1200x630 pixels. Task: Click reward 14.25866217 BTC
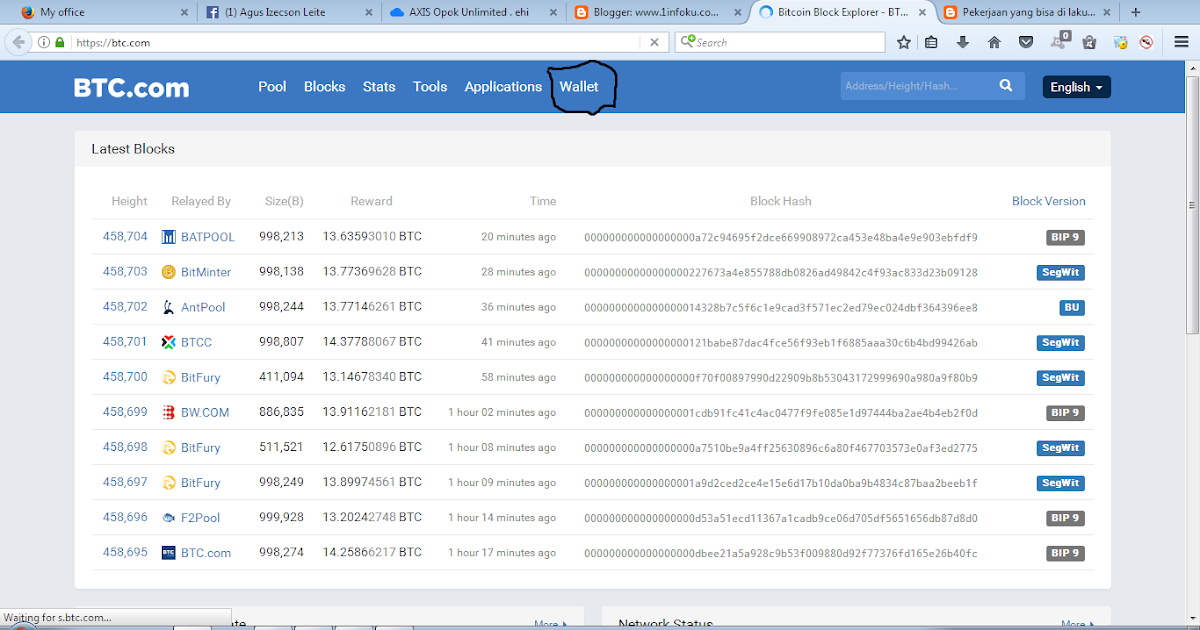(372, 553)
